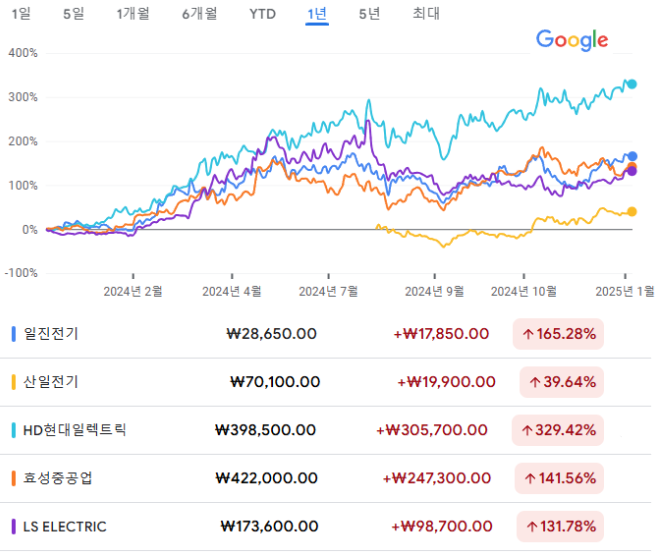
Task: Click the 0% y-axis label
Action: click(x=30, y=230)
